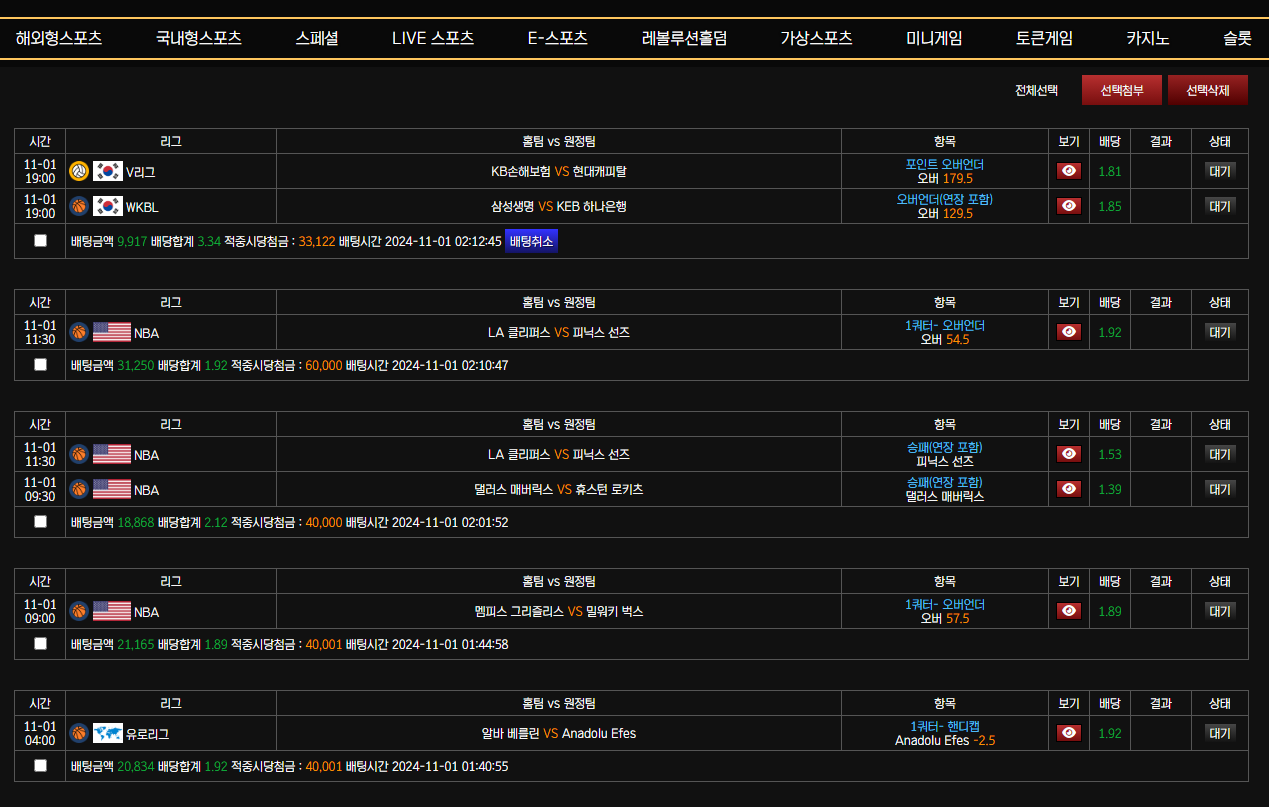Go to the 미니게임 menu
The image size is (1269, 807).
[x=934, y=39]
